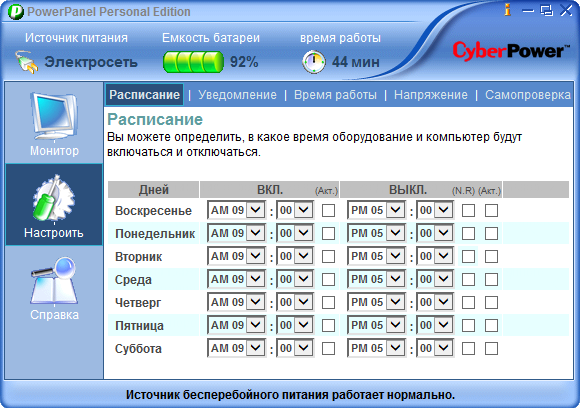Tick ВКЛ. active checkbox for Среда
Viewport: 580px width, 408px height.
(328, 279)
